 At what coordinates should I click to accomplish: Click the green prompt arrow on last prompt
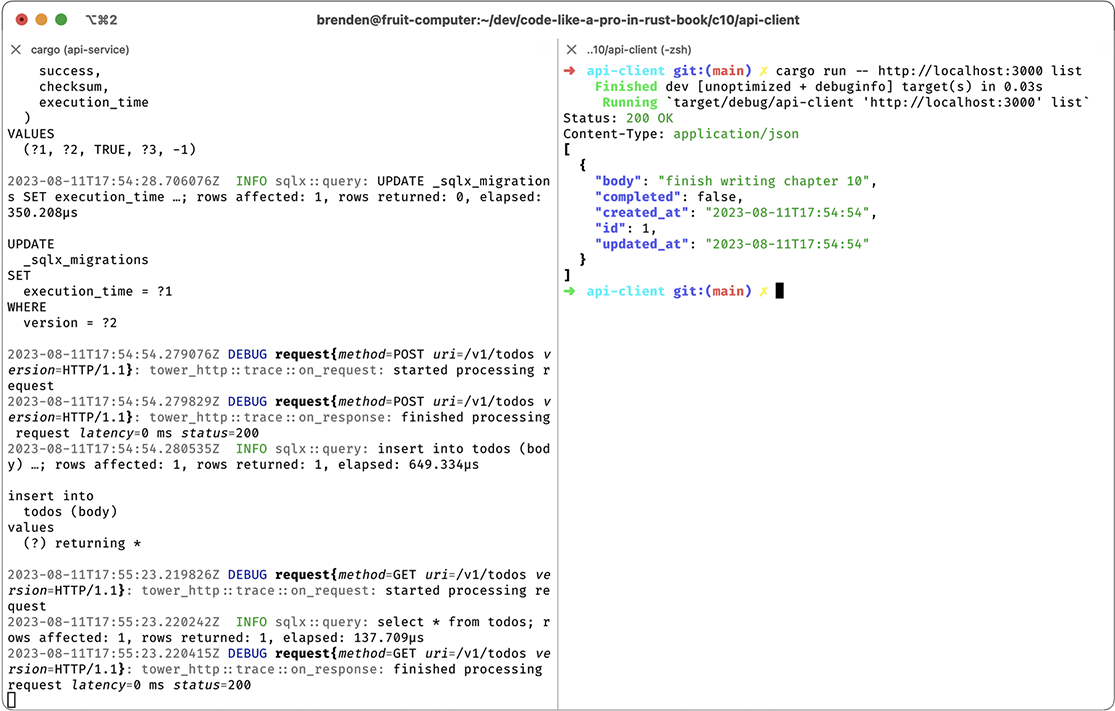pos(570,291)
